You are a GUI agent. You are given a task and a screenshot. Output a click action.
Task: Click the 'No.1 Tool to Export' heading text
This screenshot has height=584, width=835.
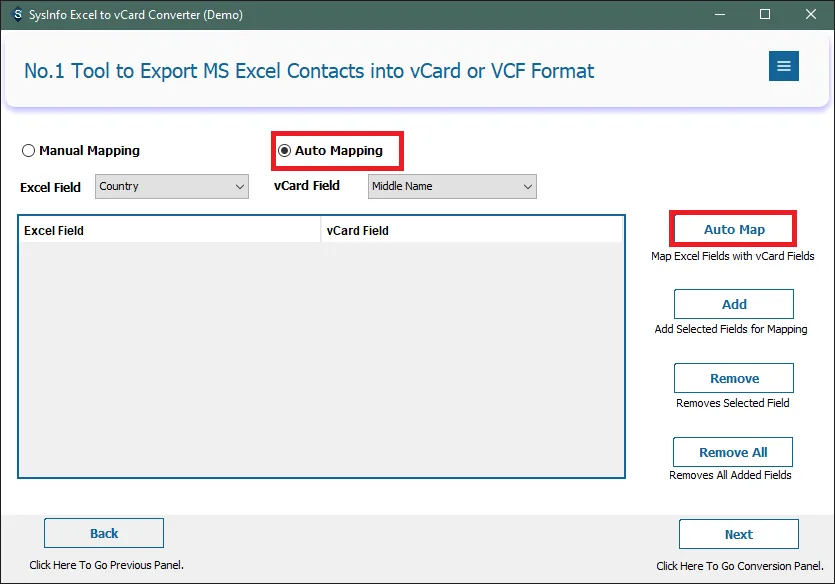309,71
